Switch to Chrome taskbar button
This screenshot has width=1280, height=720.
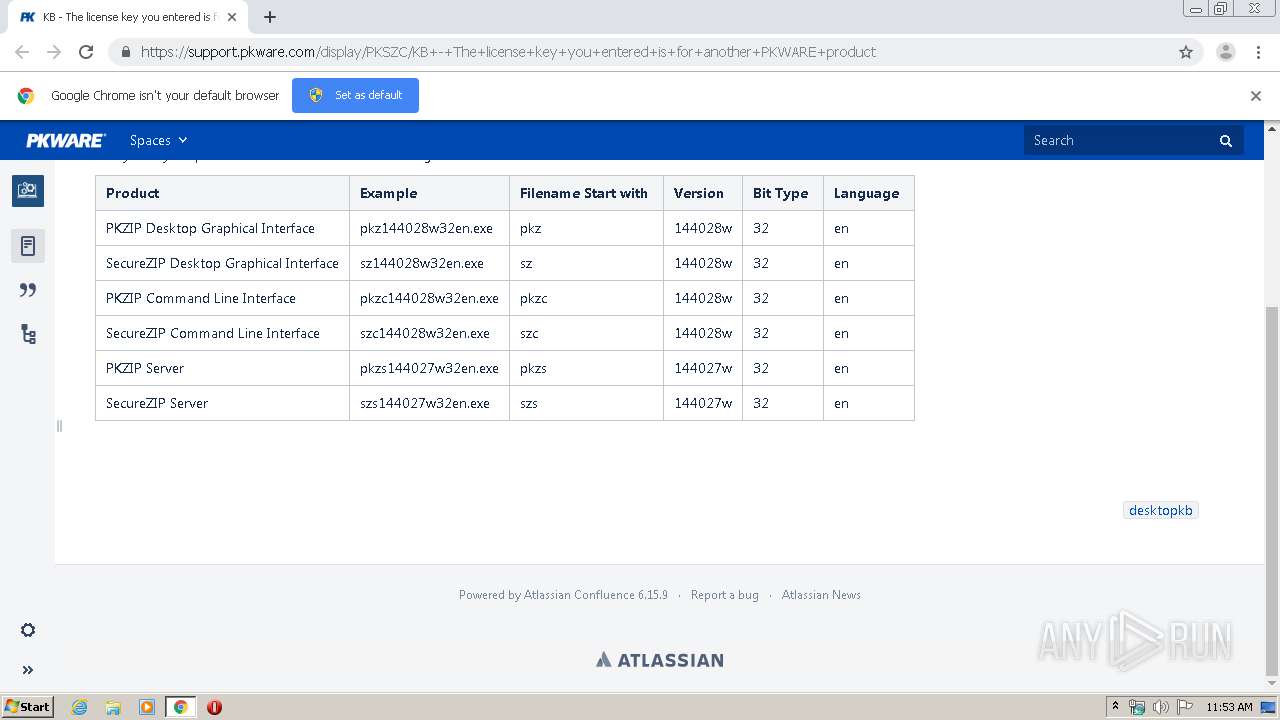click(x=181, y=707)
